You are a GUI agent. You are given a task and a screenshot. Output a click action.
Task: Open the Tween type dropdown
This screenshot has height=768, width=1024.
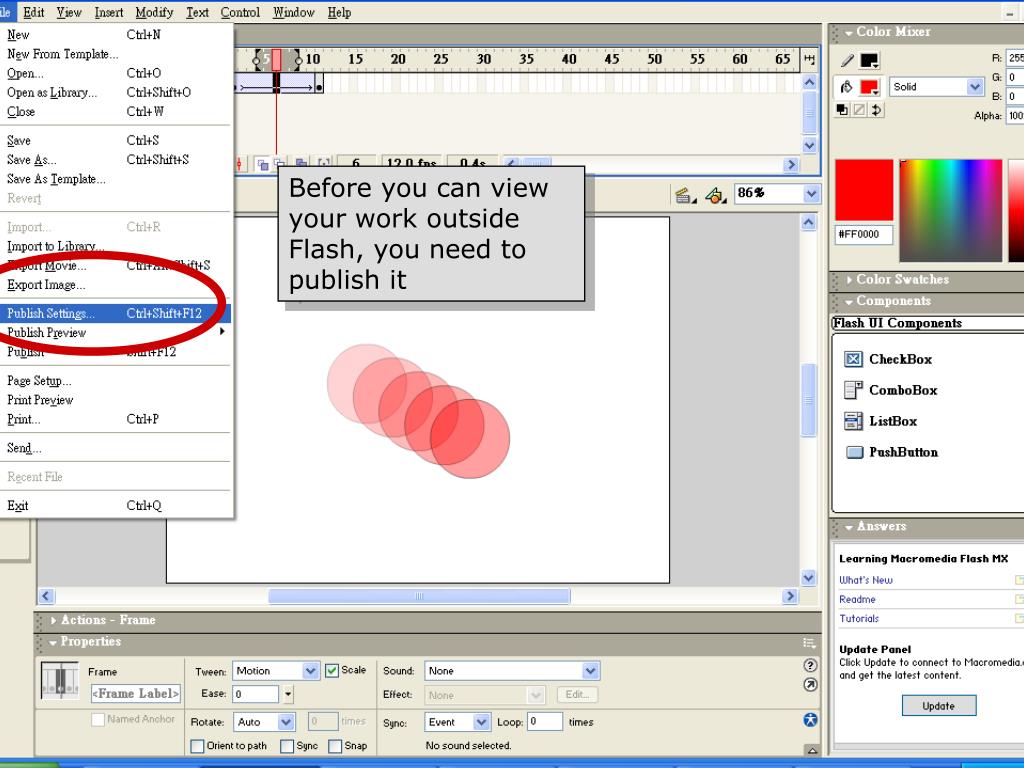tap(310, 671)
